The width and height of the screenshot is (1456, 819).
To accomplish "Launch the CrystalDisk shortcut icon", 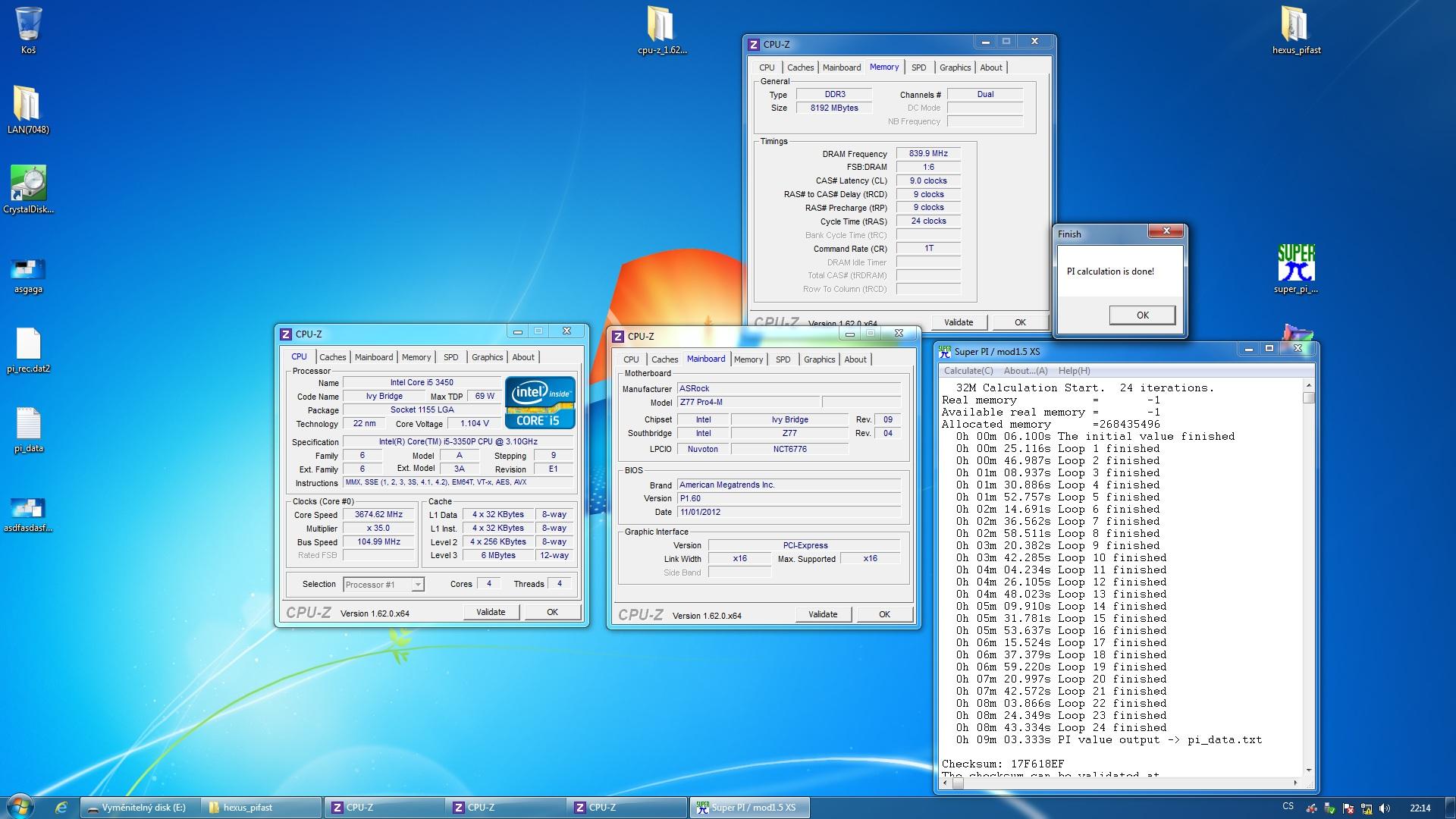I will coord(28,190).
